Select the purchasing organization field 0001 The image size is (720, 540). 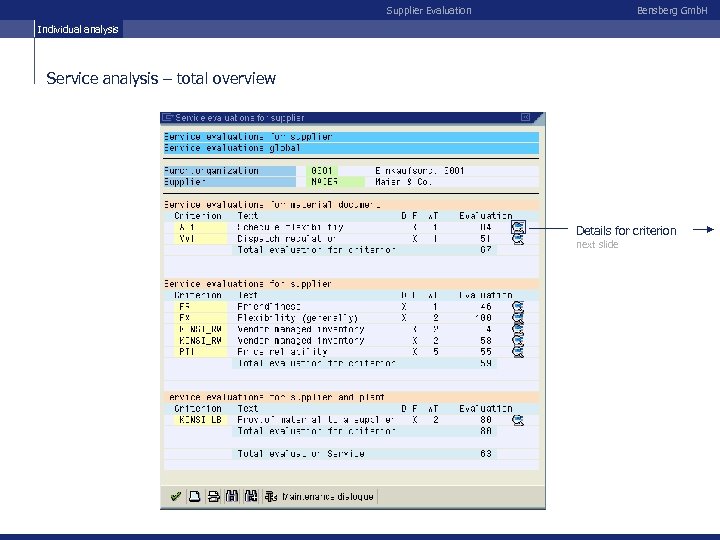[322, 170]
